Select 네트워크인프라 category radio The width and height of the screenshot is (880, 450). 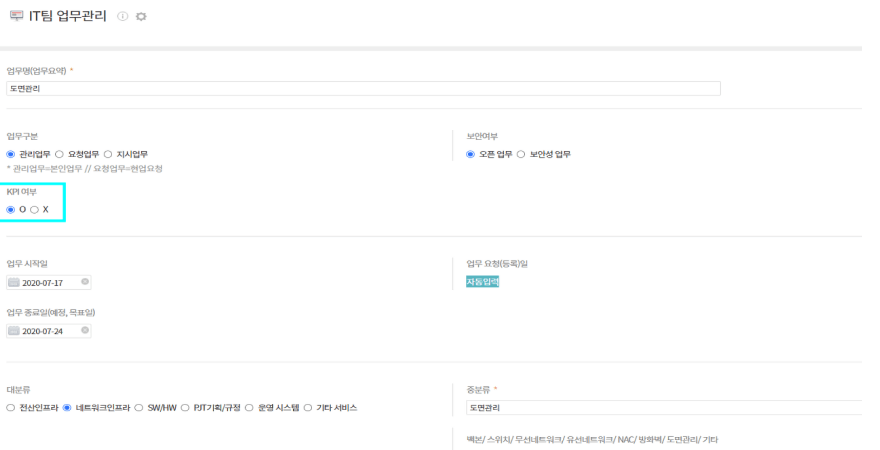(67, 408)
